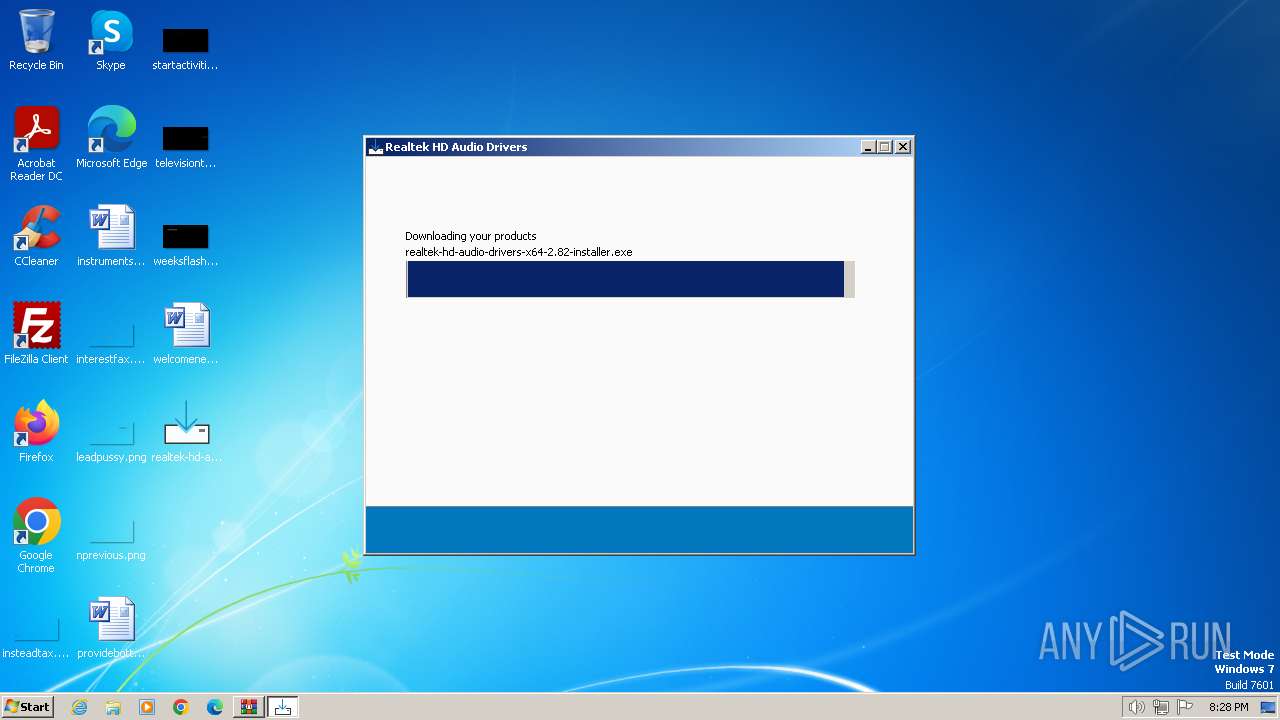Click the download progress bar
The image size is (1280, 720).
click(630, 279)
